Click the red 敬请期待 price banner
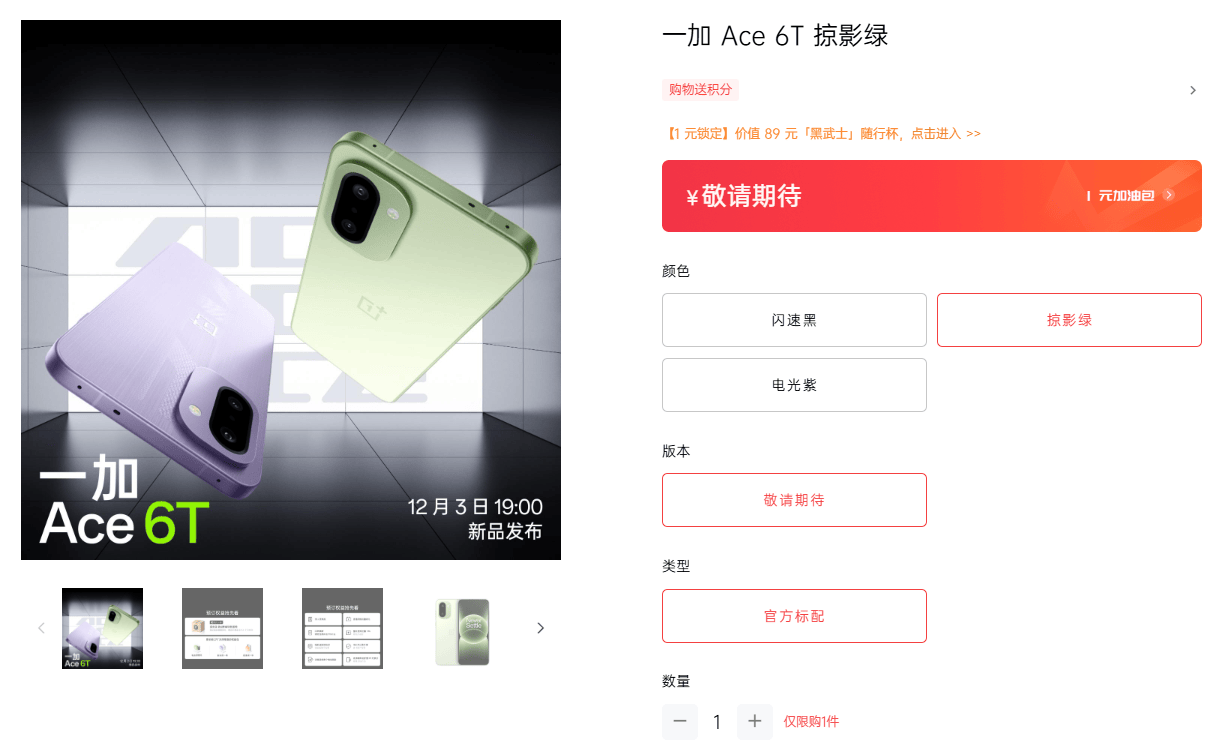 (932, 196)
